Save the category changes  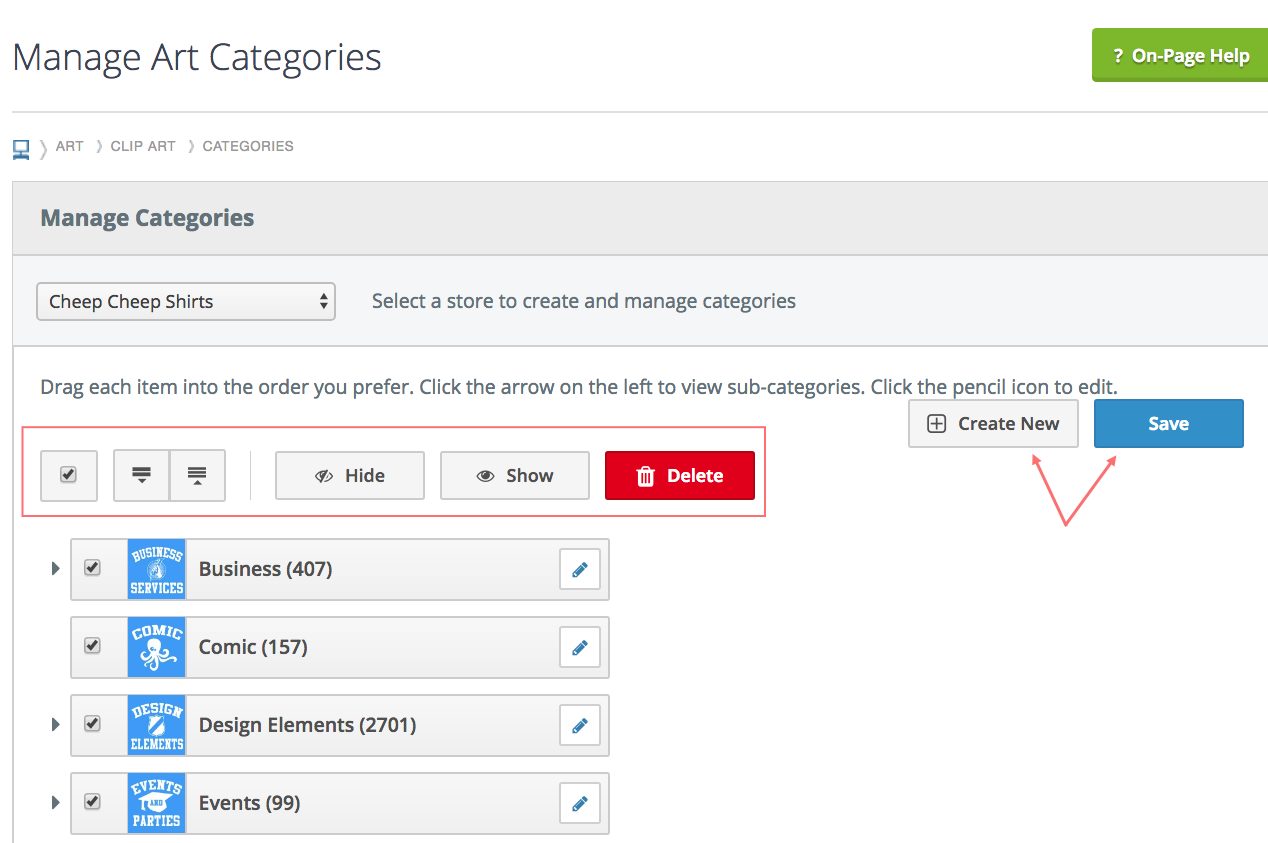pyautogui.click(x=1168, y=423)
